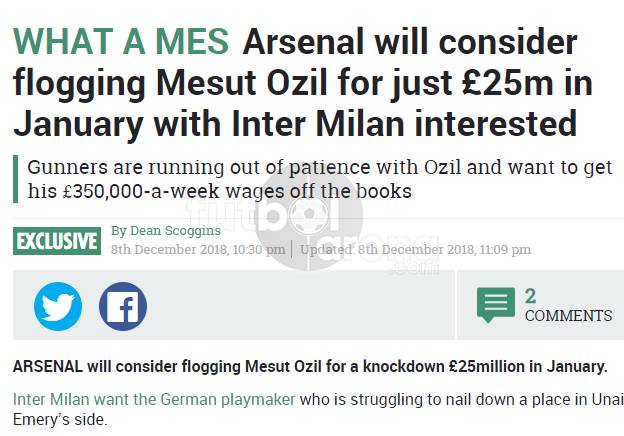Open author Dean Scoggins profile link
This screenshot has width=624, height=436.
point(166,230)
